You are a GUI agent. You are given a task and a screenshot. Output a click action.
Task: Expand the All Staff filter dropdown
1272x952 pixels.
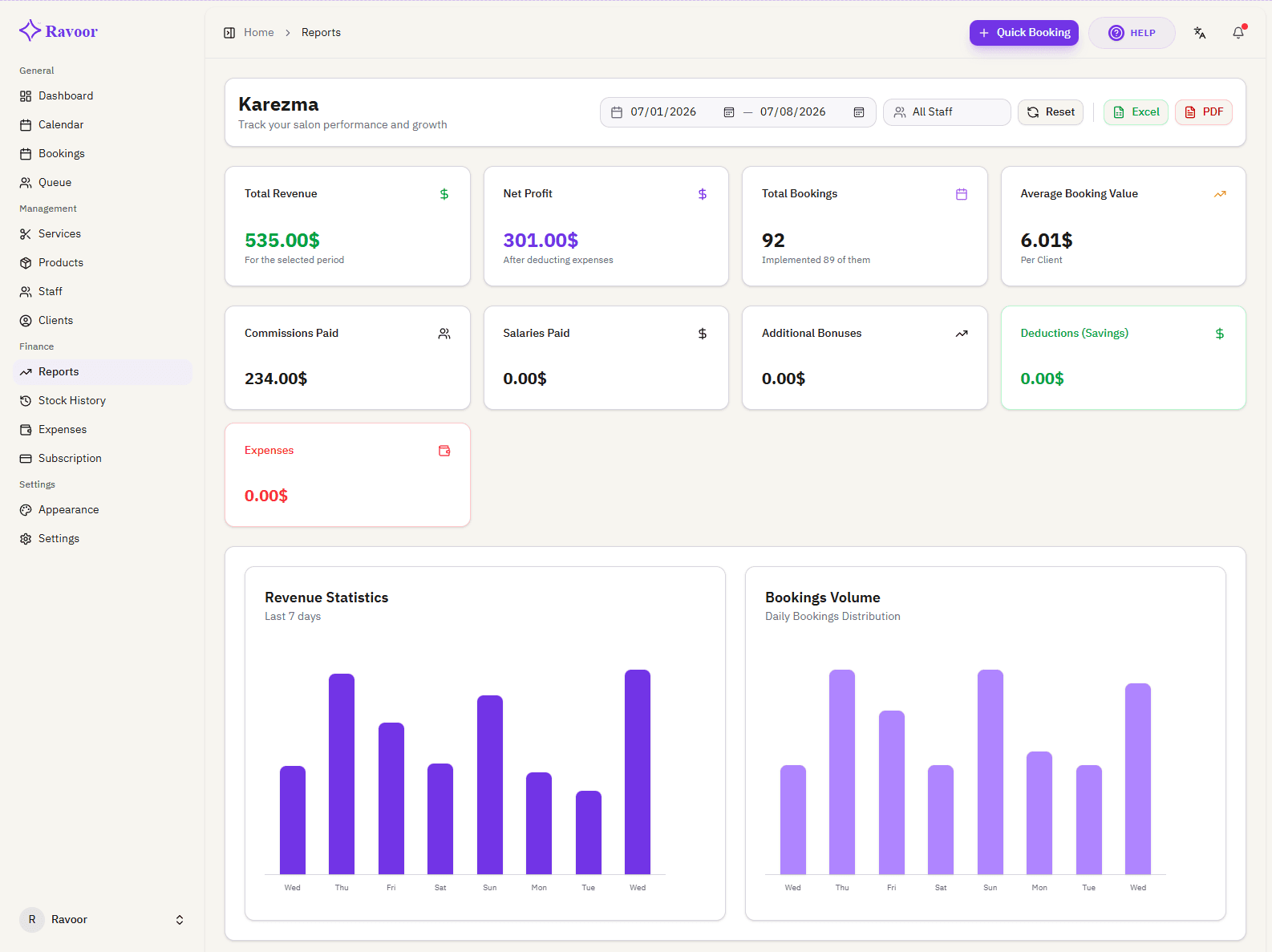946,112
